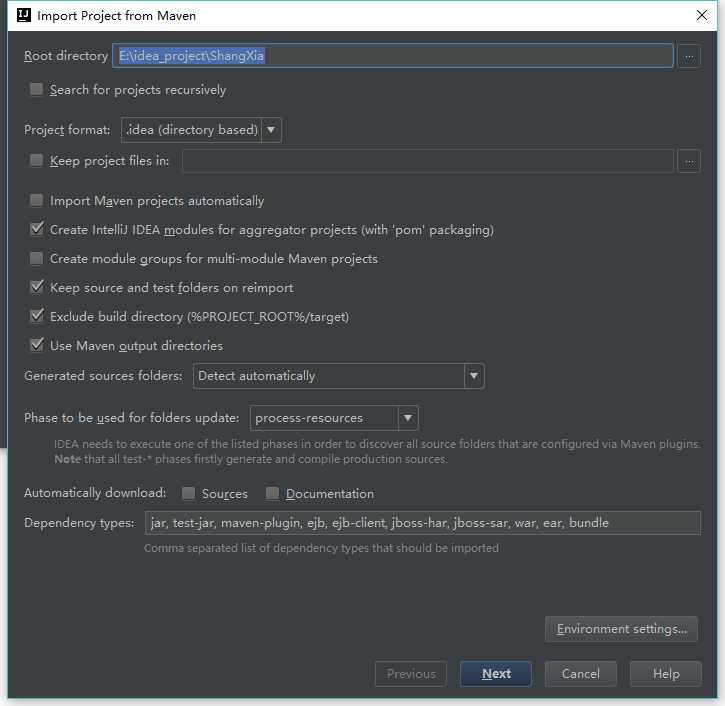This screenshot has width=725, height=706.
Task: Check Documentation for automatic download
Action: click(x=272, y=494)
